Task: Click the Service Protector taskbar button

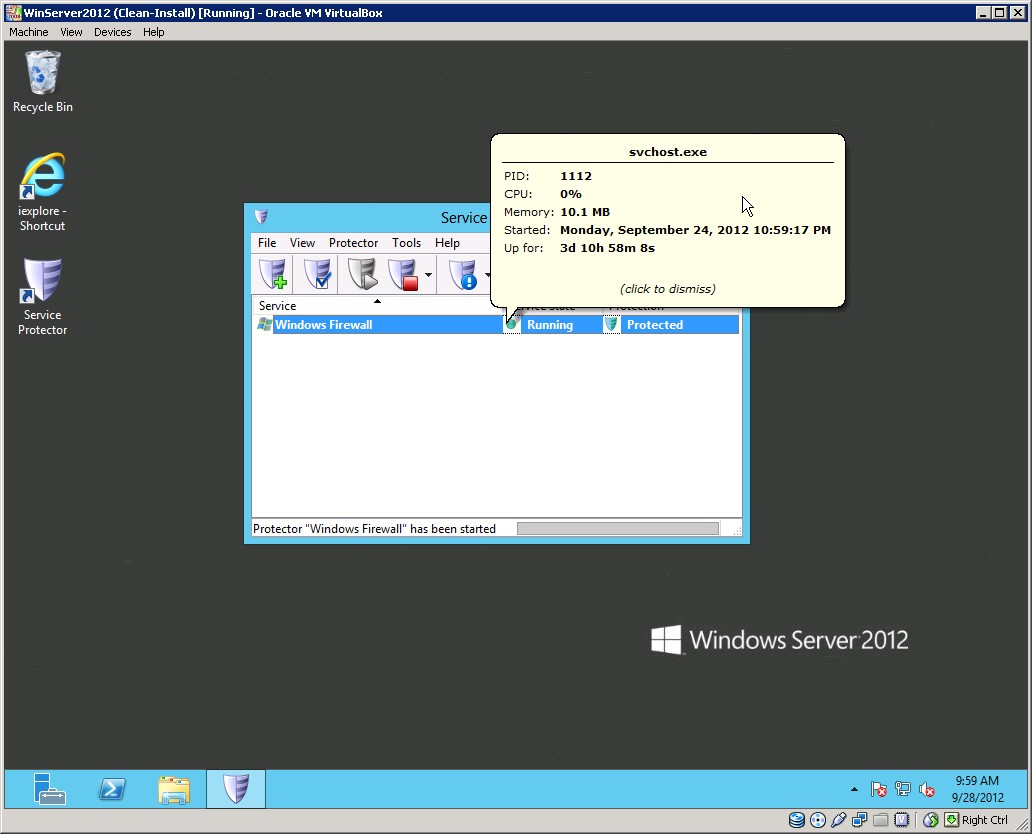Action: point(236,789)
